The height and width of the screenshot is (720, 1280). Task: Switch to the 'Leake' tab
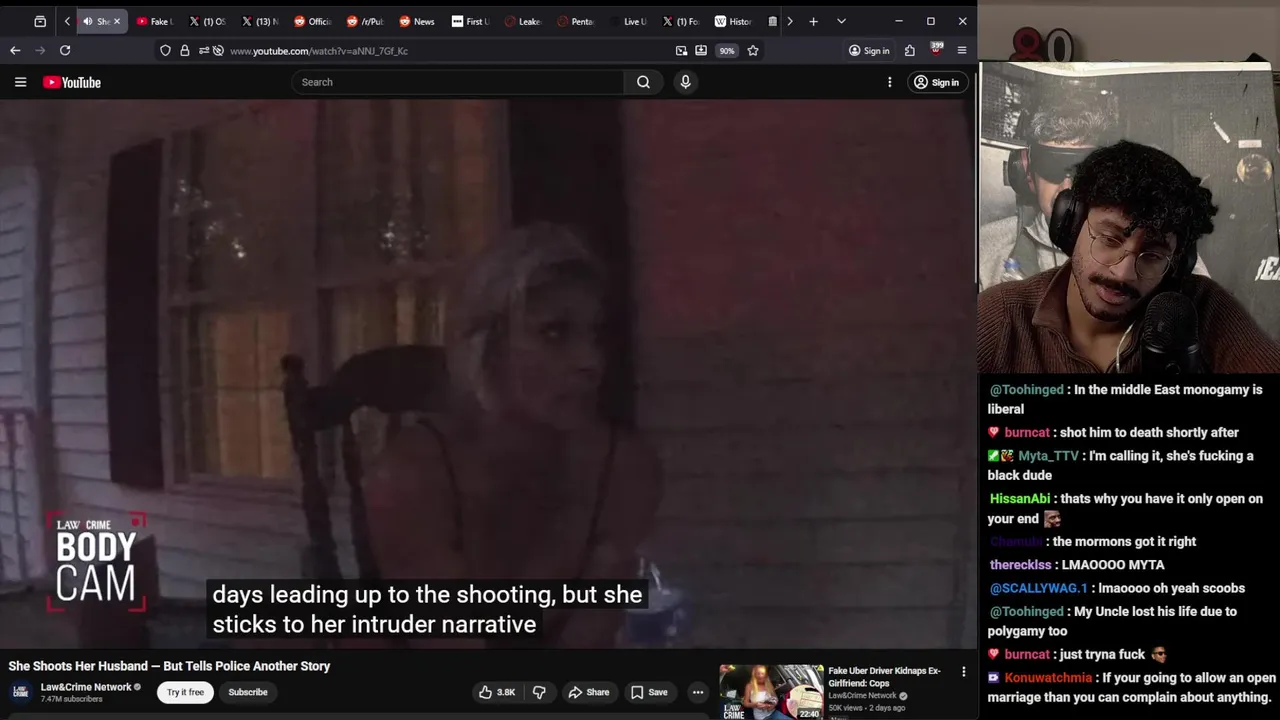pyautogui.click(x=523, y=21)
